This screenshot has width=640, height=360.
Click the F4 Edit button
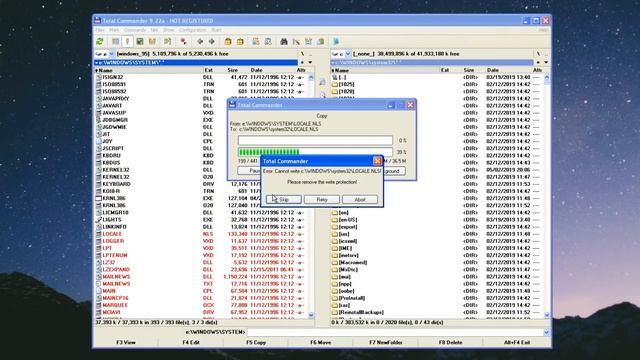pos(191,342)
